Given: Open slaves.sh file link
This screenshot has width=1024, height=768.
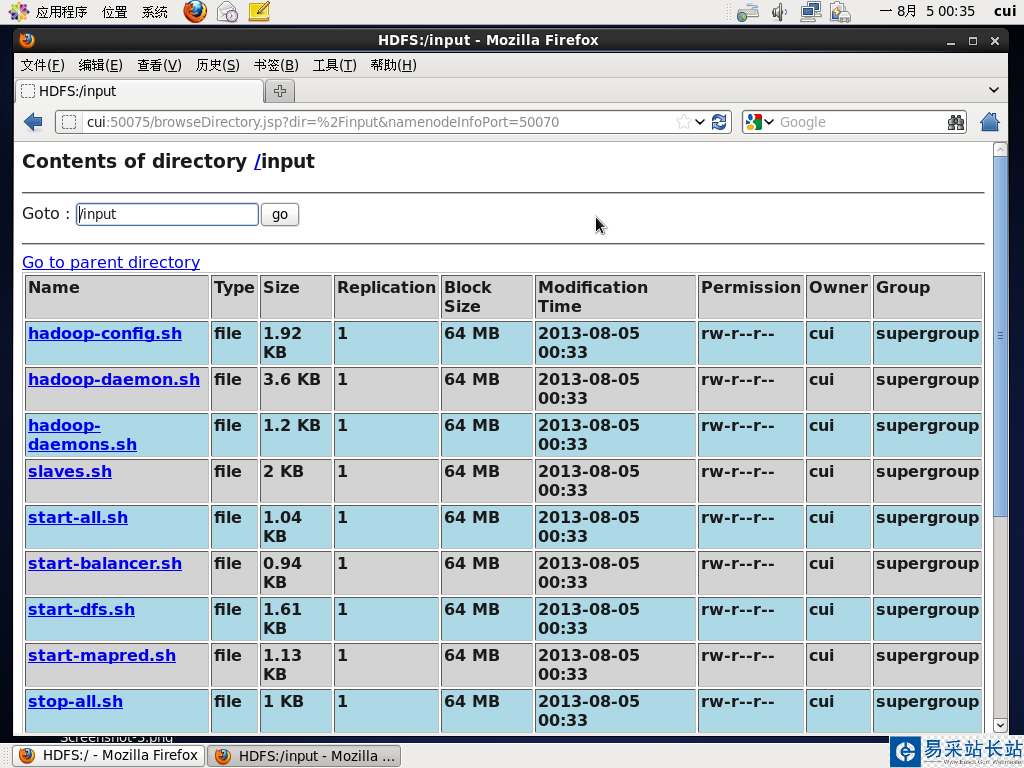Looking at the screenshot, I should coord(70,472).
